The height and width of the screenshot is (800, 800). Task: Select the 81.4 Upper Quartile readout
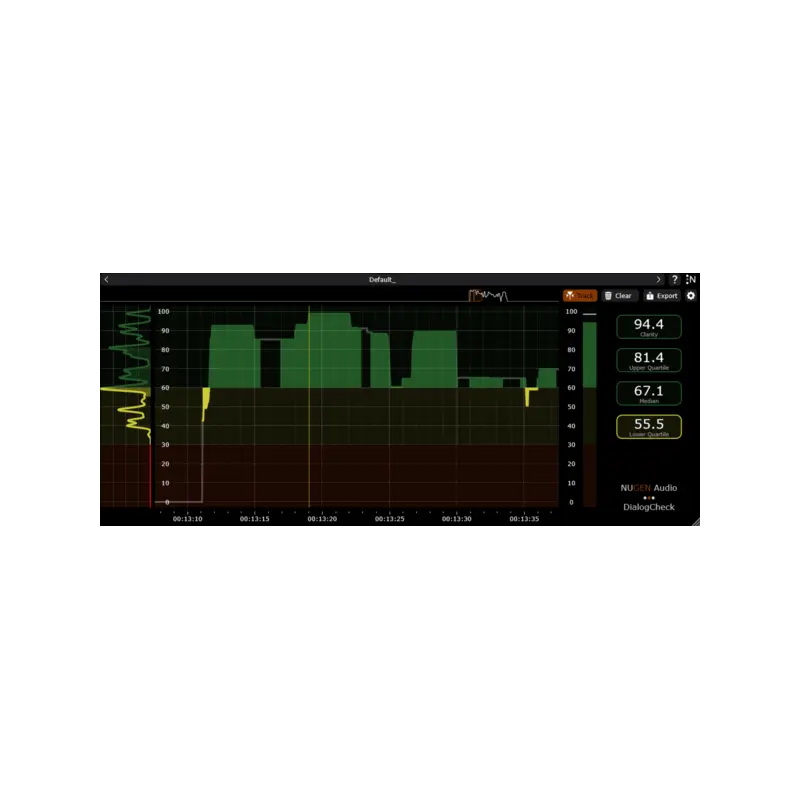[x=648, y=360]
